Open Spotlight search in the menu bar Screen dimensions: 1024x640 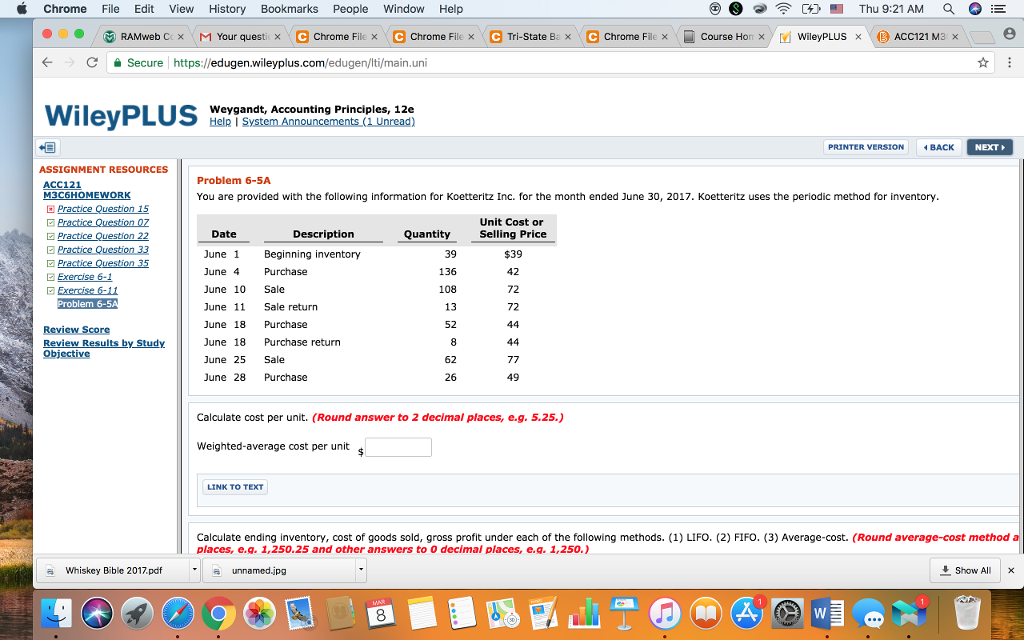coord(948,8)
